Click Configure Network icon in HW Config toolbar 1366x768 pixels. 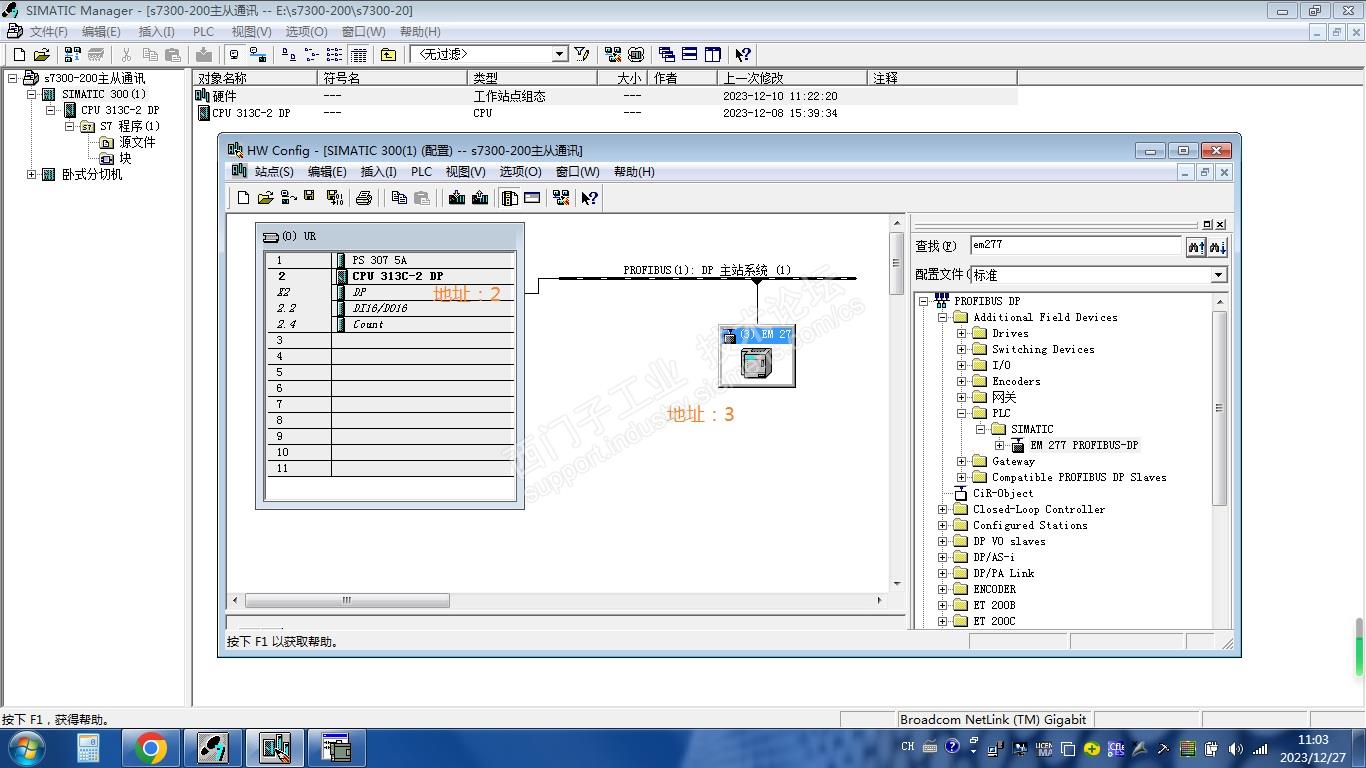(561, 198)
